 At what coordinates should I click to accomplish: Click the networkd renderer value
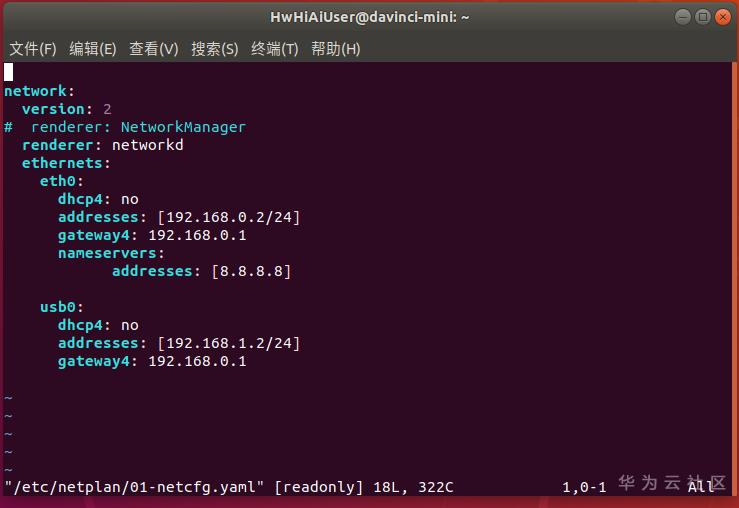click(147, 145)
